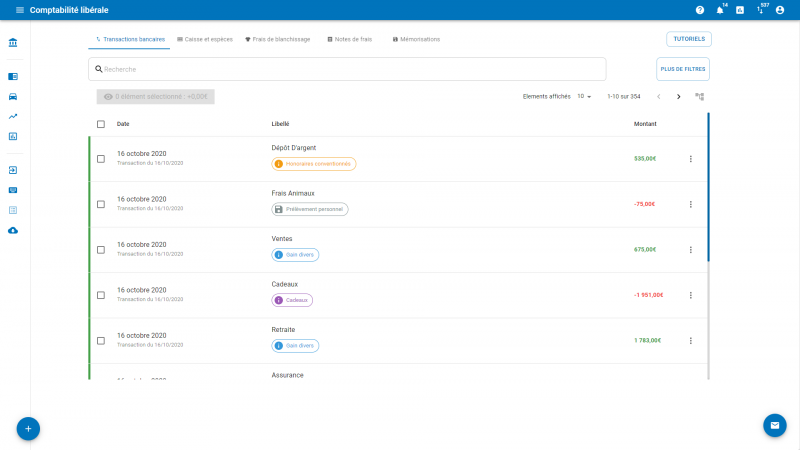Viewport: 800px width, 450px height.
Task: Open the hamburger navigation menu
Action: point(19,10)
